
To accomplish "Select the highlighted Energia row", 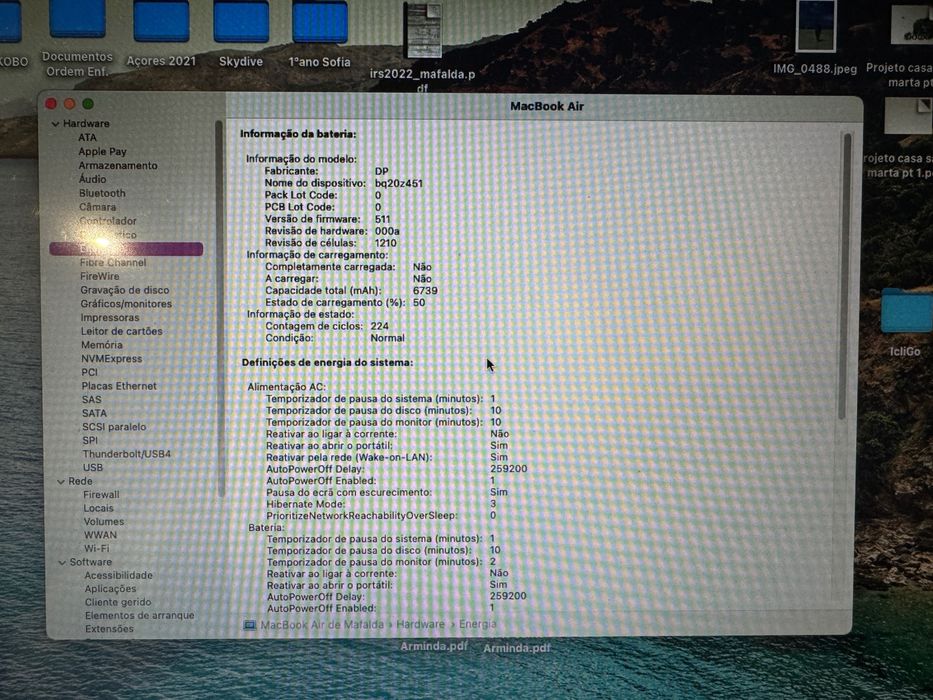I will pos(126,249).
